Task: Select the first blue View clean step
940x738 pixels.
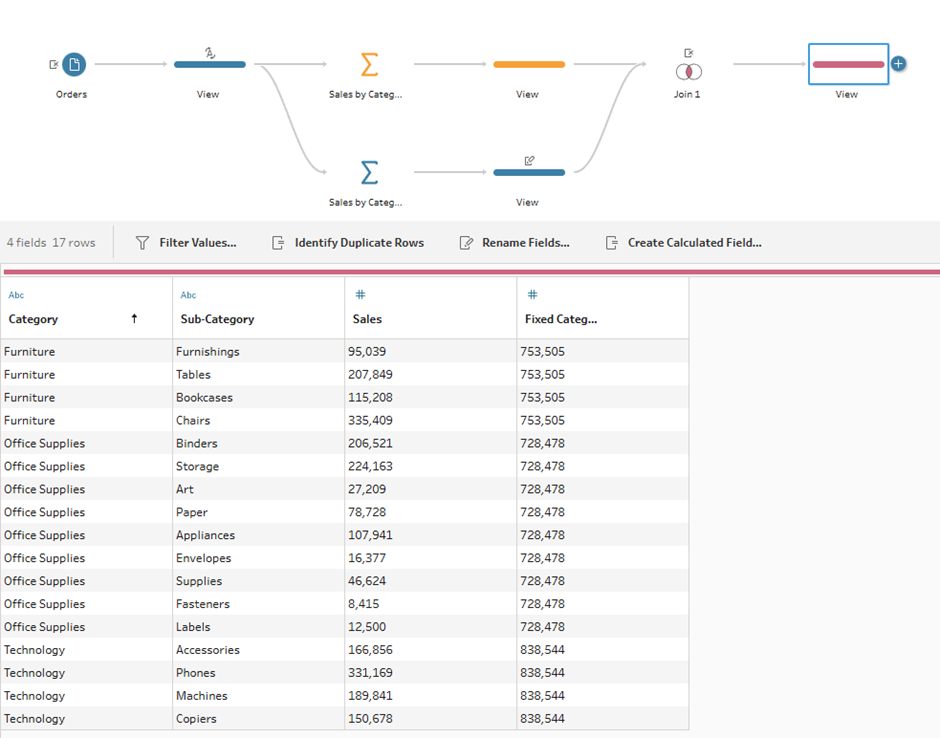Action: tap(209, 65)
